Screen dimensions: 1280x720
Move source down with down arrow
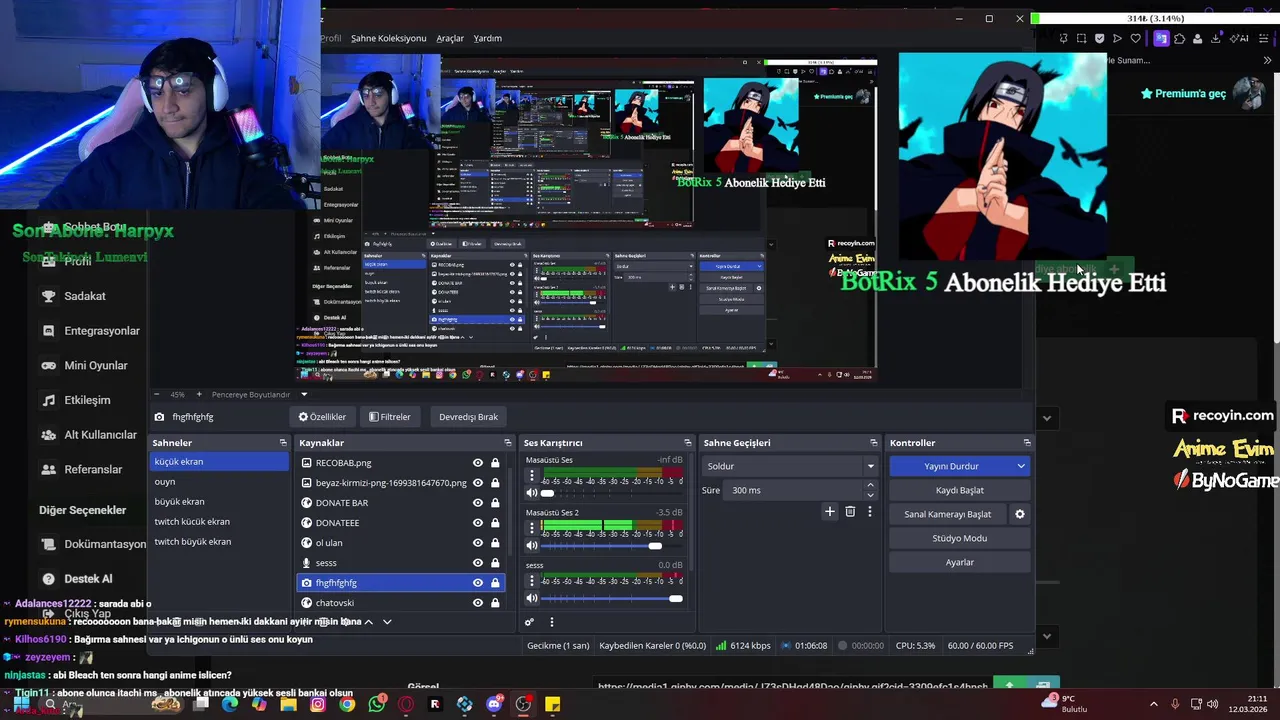(x=387, y=622)
